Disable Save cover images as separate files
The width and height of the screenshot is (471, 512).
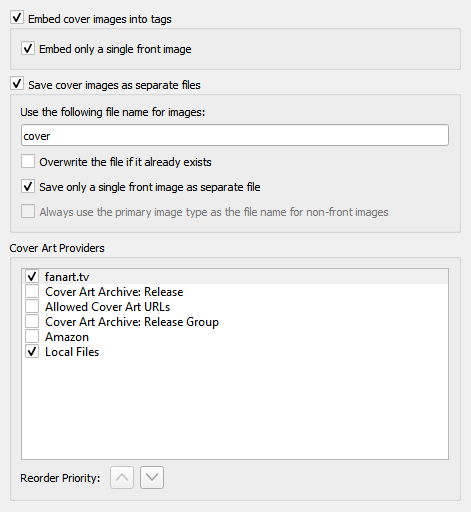tap(17, 84)
